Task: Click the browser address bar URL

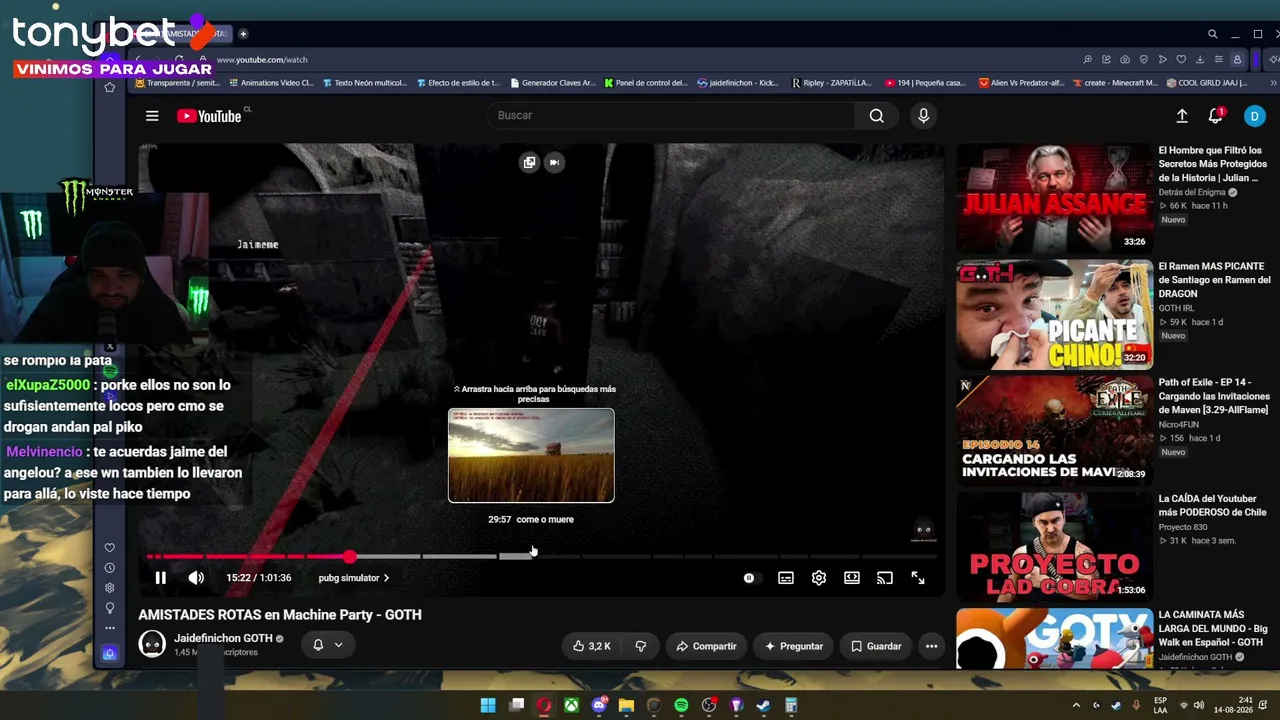Action: [x=262, y=60]
